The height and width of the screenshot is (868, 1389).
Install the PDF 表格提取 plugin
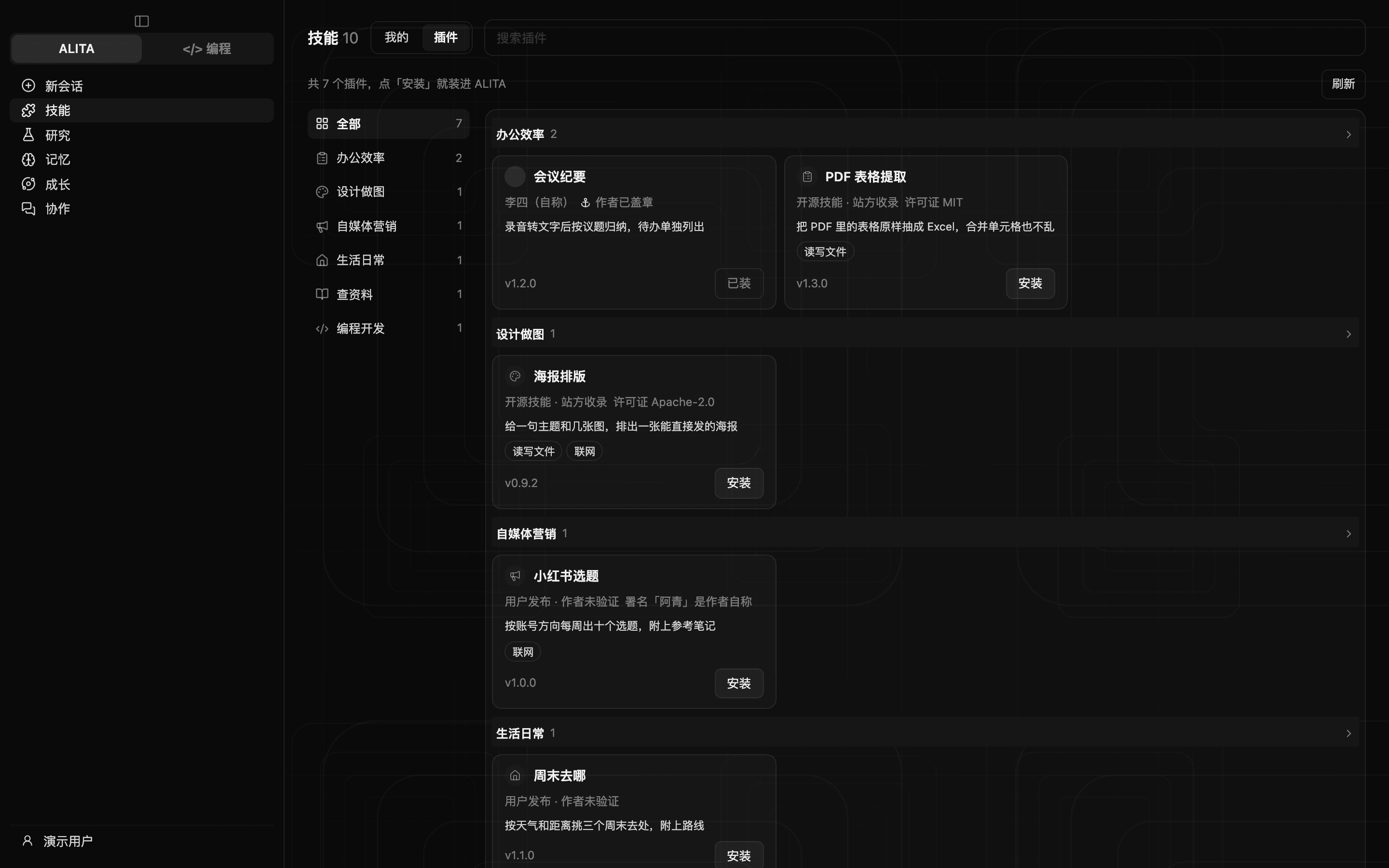[1030, 283]
